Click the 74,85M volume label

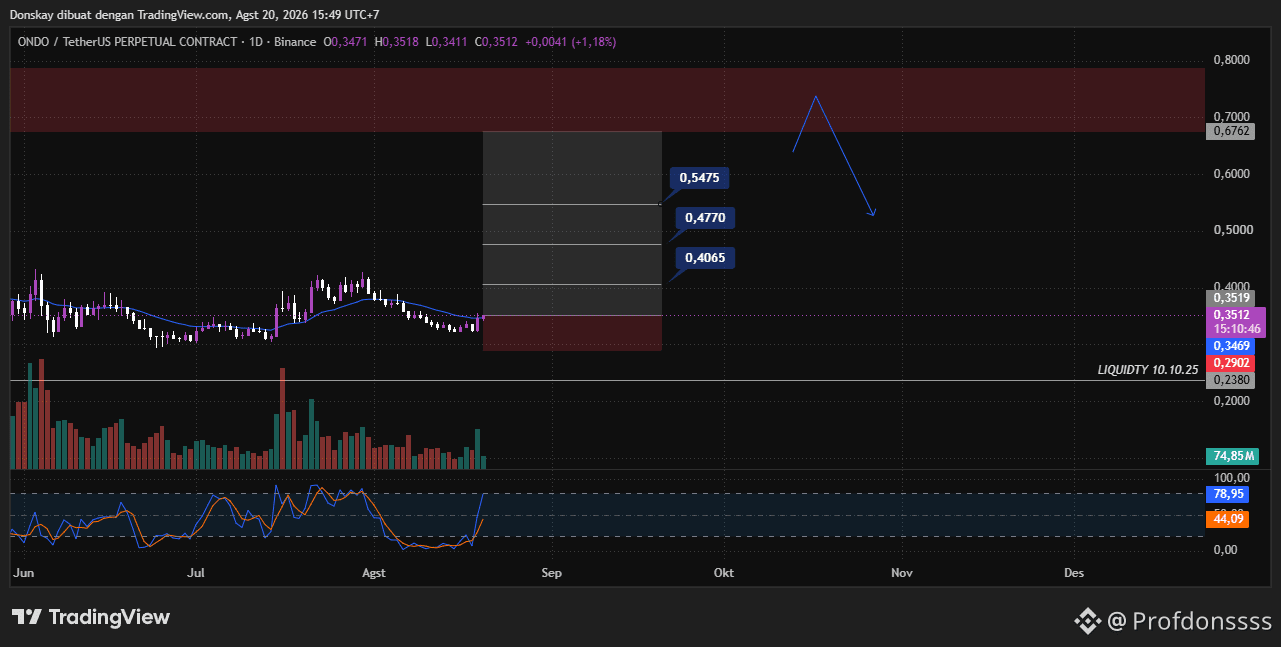coord(1231,456)
